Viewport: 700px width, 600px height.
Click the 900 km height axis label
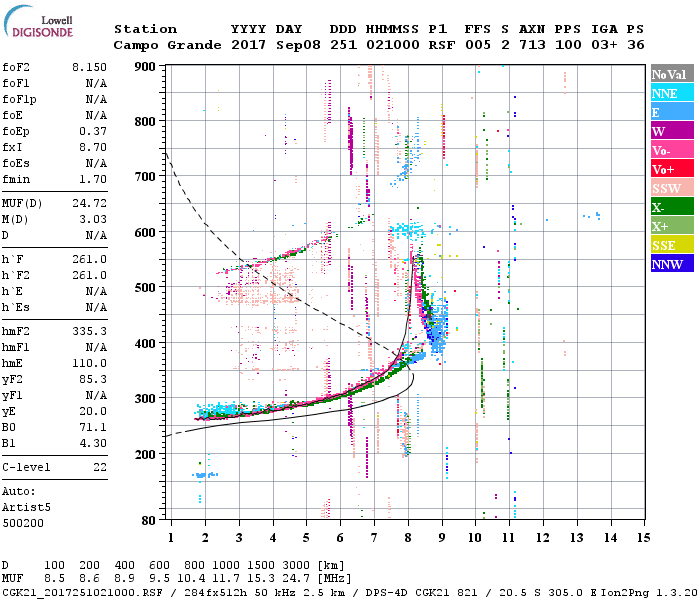pos(145,67)
